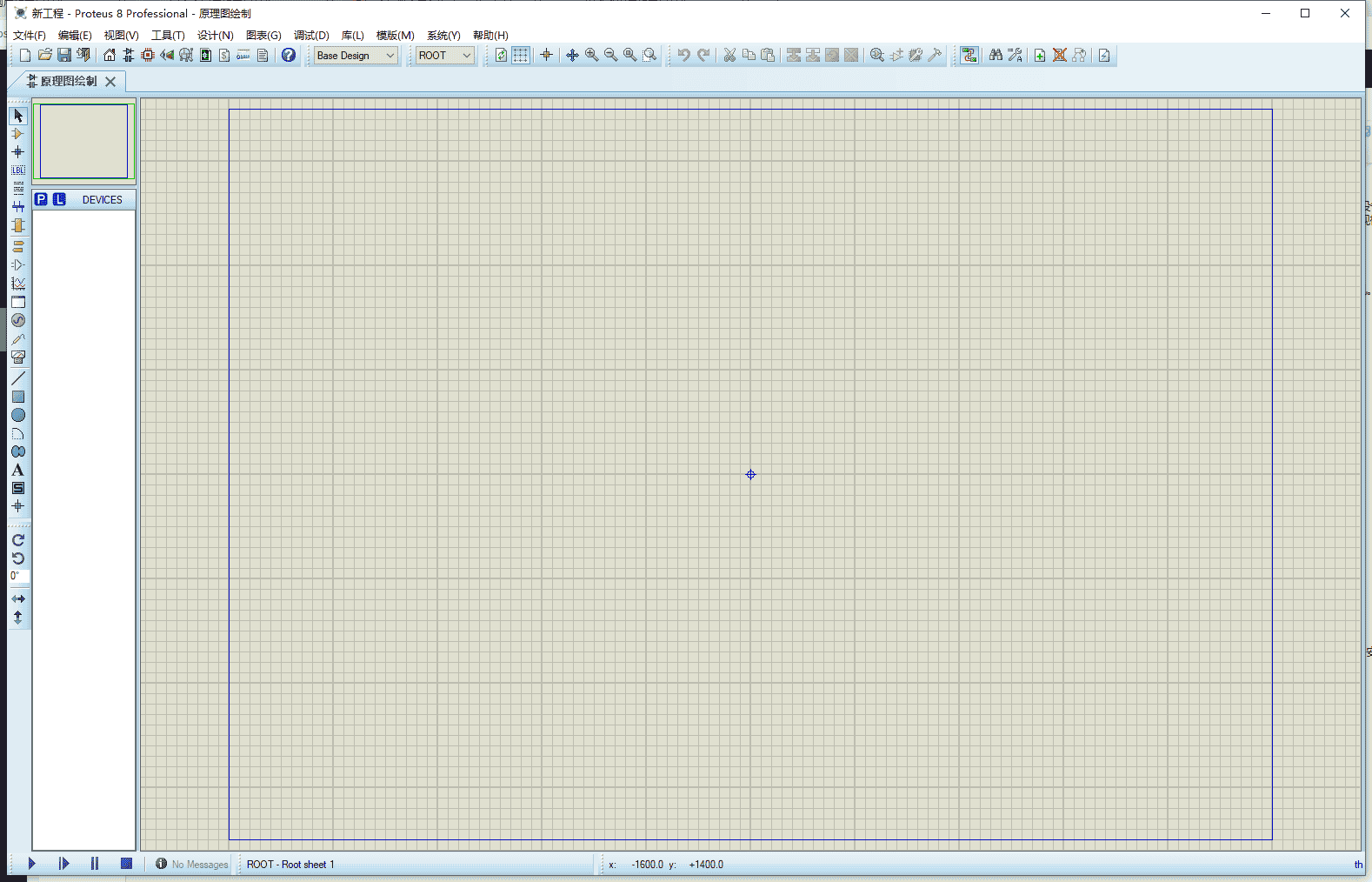
Task: Select the 2D symbols 'S' tool
Action: (x=18, y=488)
